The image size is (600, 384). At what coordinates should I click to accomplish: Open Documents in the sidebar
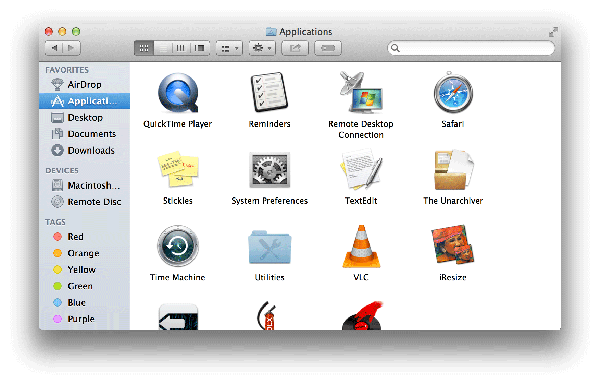click(x=84, y=134)
